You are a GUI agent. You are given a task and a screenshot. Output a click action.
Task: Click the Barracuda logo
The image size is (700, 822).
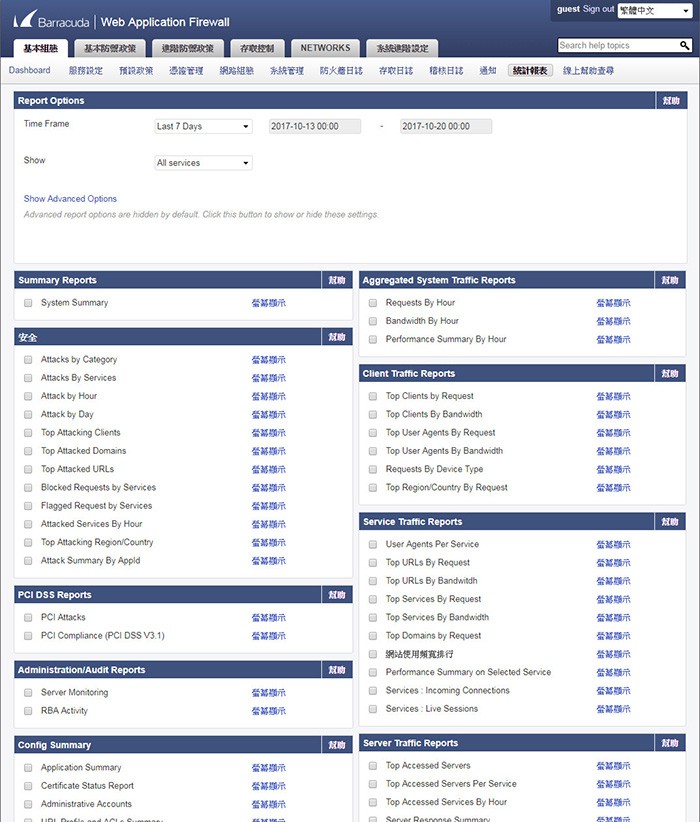(53, 20)
